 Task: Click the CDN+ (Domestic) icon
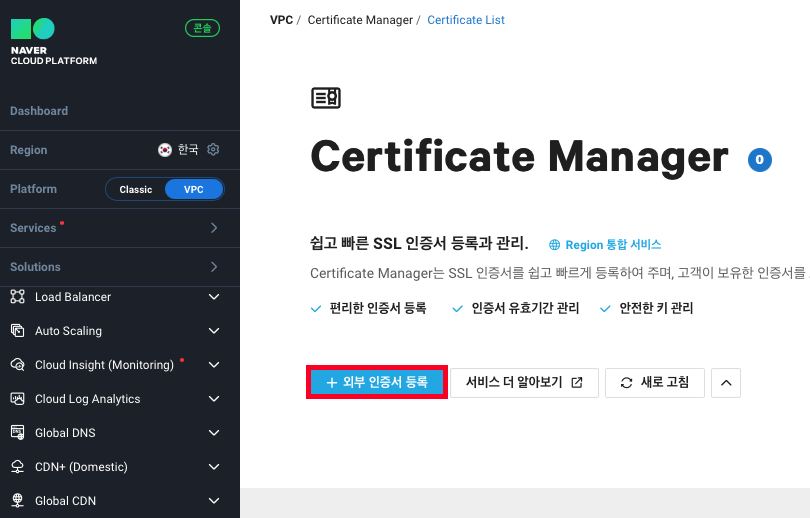pyautogui.click(x=18, y=467)
